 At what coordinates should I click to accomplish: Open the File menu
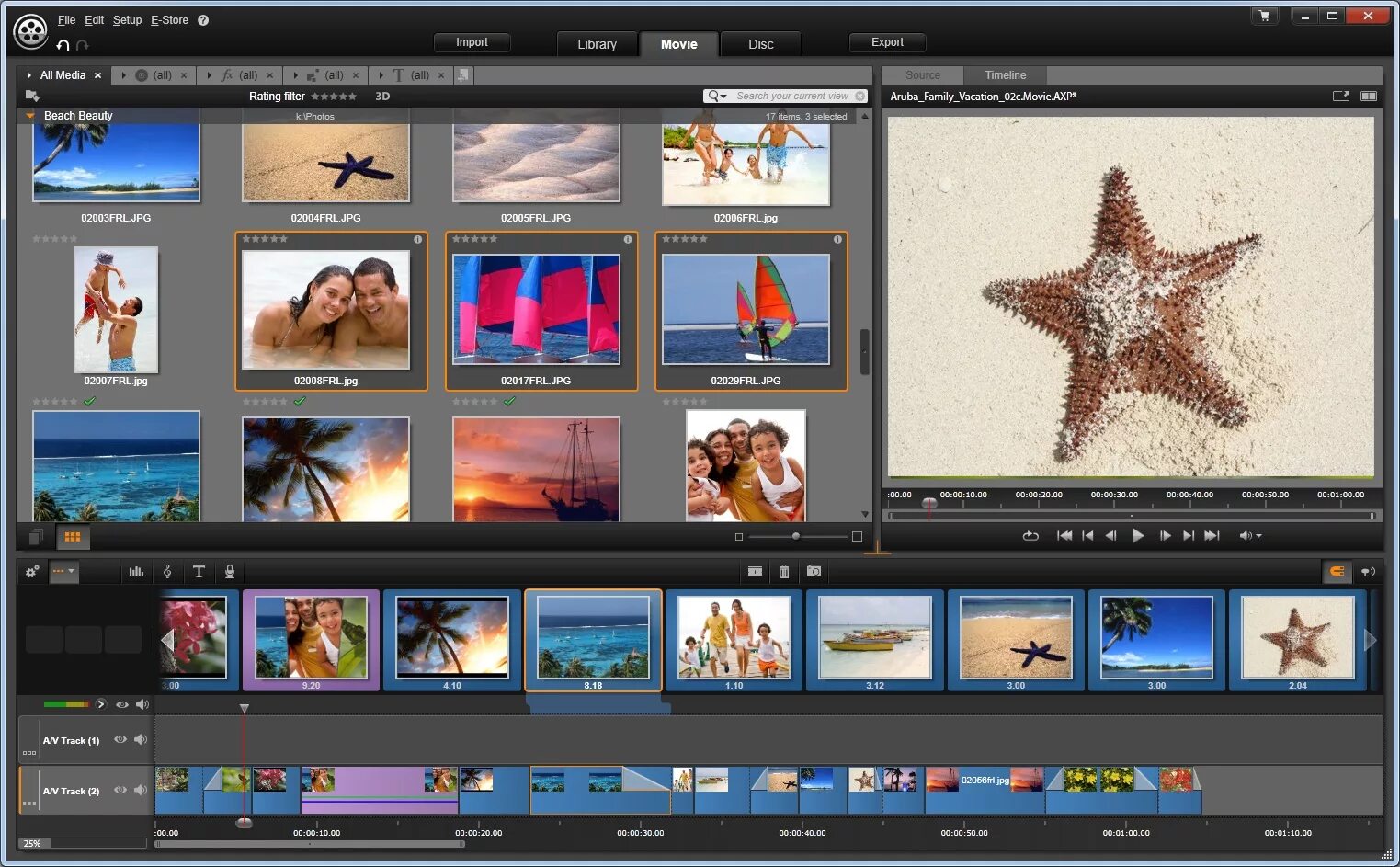coord(66,20)
